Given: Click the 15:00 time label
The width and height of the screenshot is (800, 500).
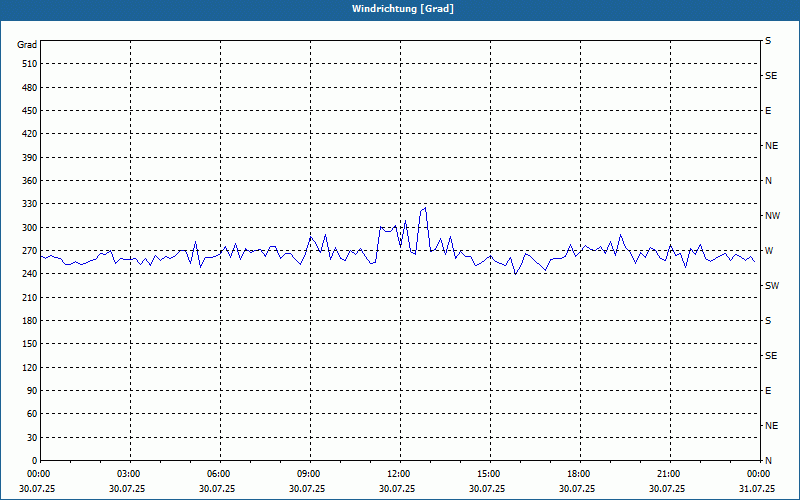Looking at the screenshot, I should pos(488,474).
